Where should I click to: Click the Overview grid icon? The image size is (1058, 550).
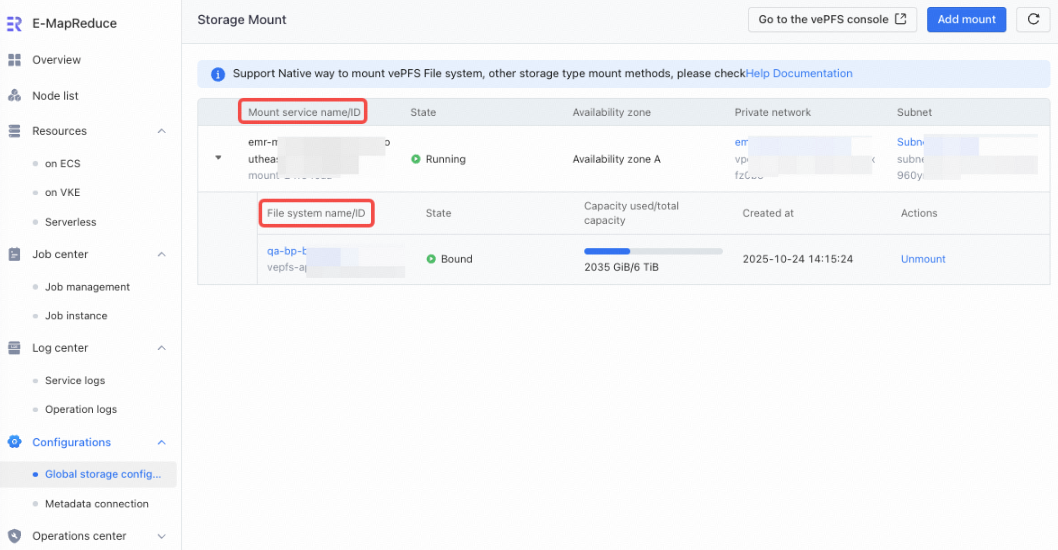[x=14, y=60]
